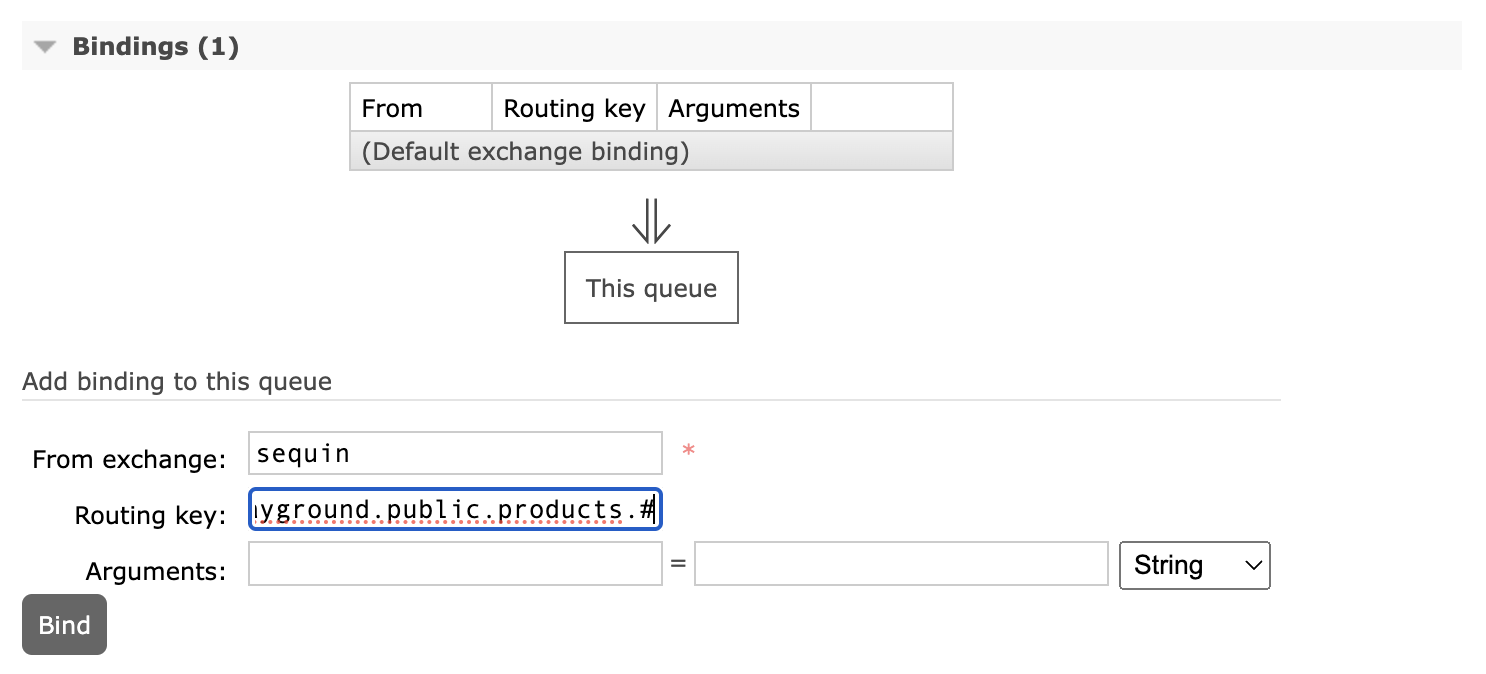1486x674 pixels.
Task: Select the Default exchange binding row
Action: pos(650,151)
